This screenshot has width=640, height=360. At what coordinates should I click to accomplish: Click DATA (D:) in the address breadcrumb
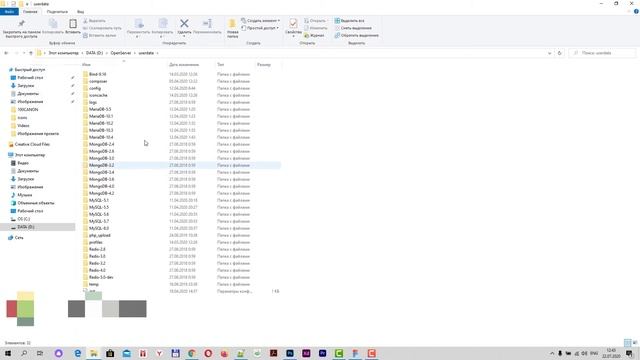click(94, 53)
